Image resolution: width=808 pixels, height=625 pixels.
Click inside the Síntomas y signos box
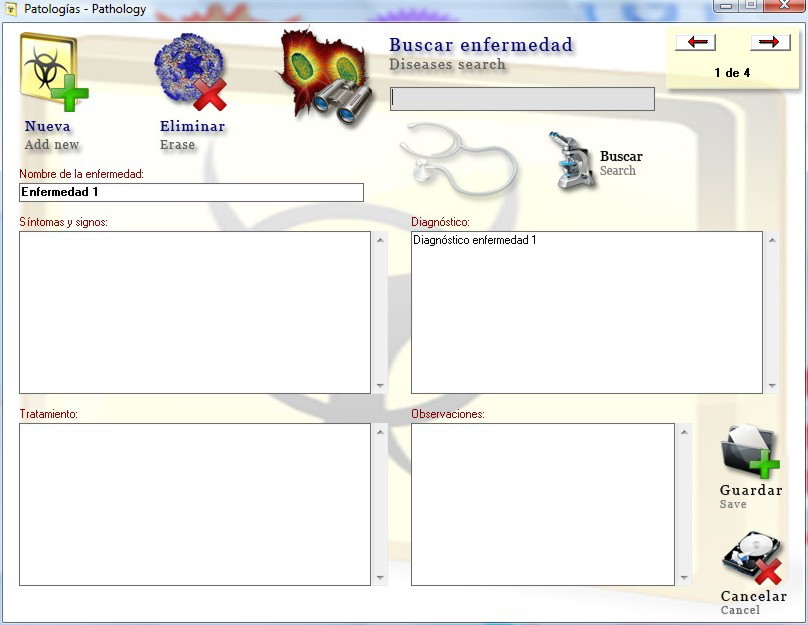tap(195, 312)
